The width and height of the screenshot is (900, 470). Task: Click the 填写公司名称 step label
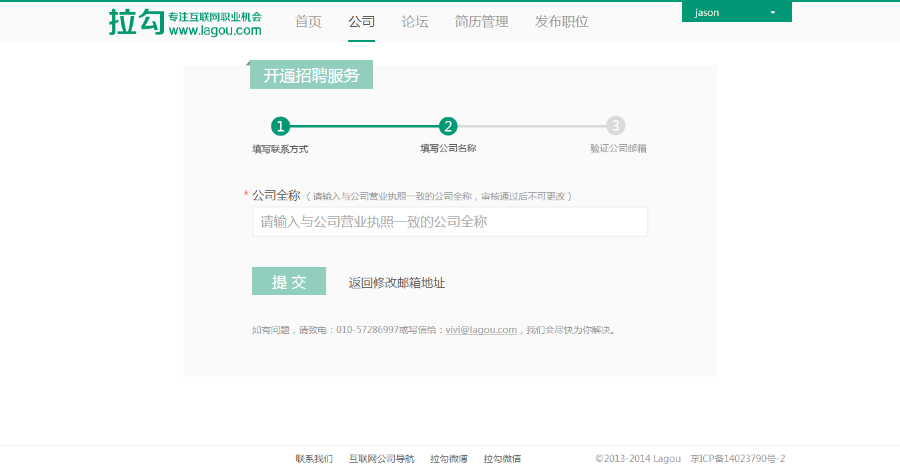(448, 148)
